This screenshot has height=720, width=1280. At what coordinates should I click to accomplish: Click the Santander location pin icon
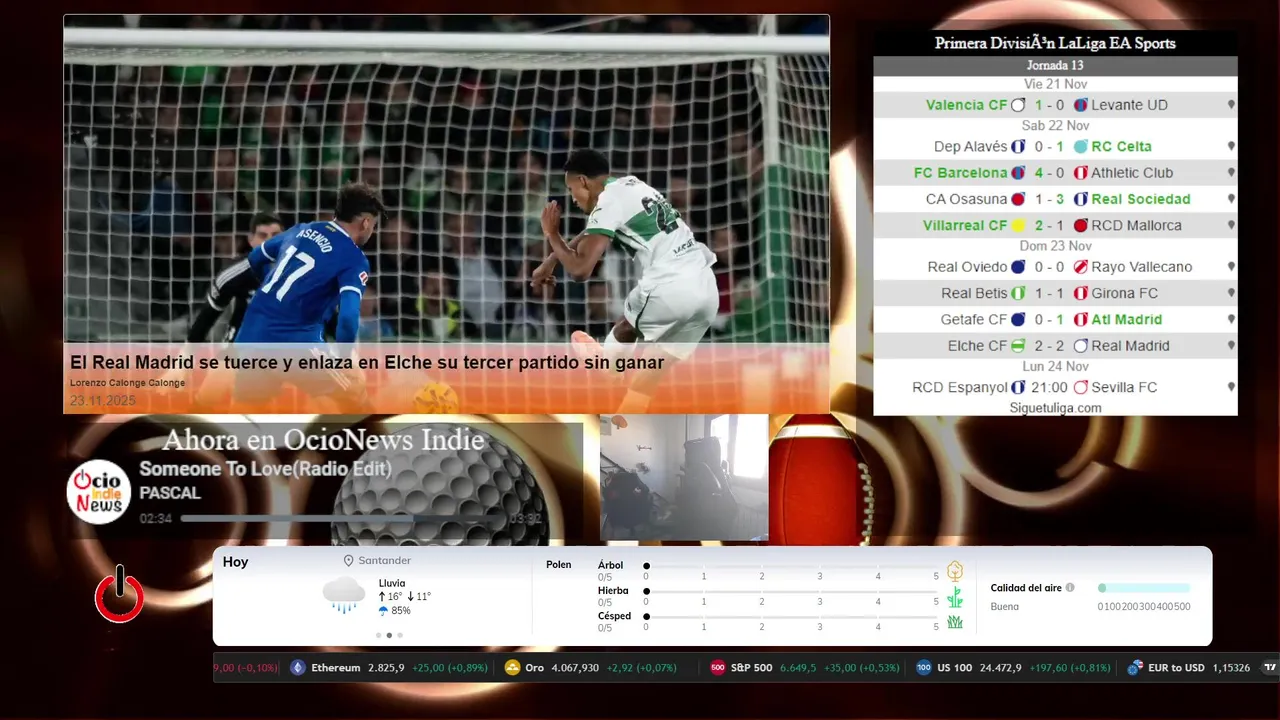[349, 561]
